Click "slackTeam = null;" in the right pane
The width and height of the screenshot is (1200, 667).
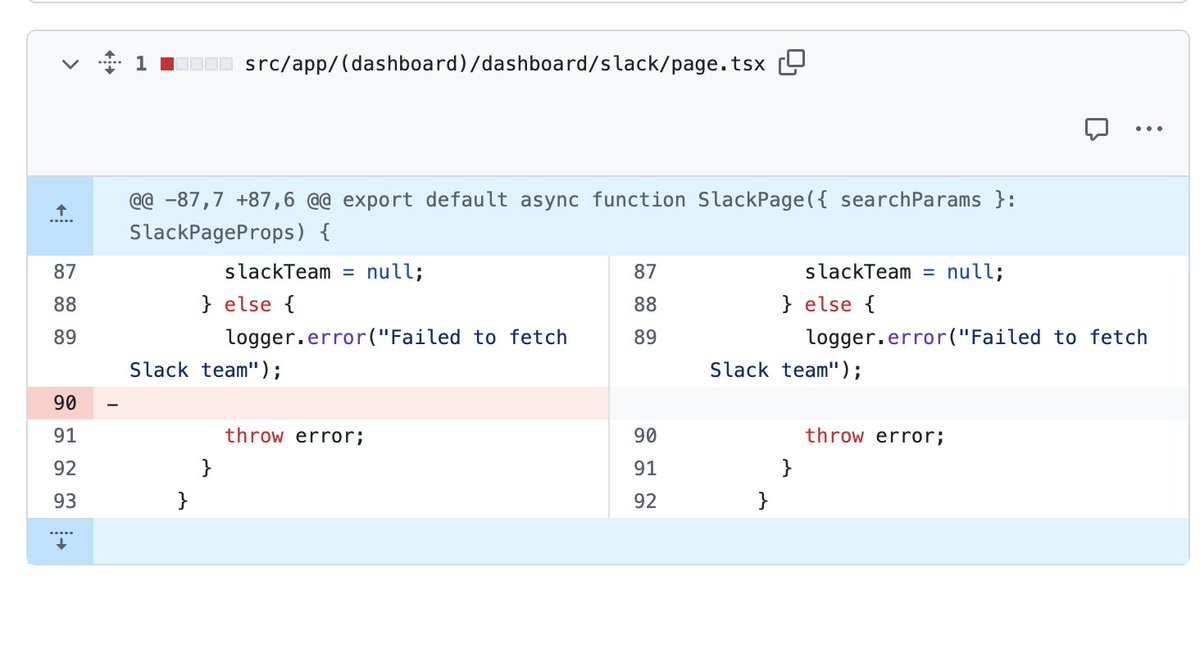click(904, 272)
